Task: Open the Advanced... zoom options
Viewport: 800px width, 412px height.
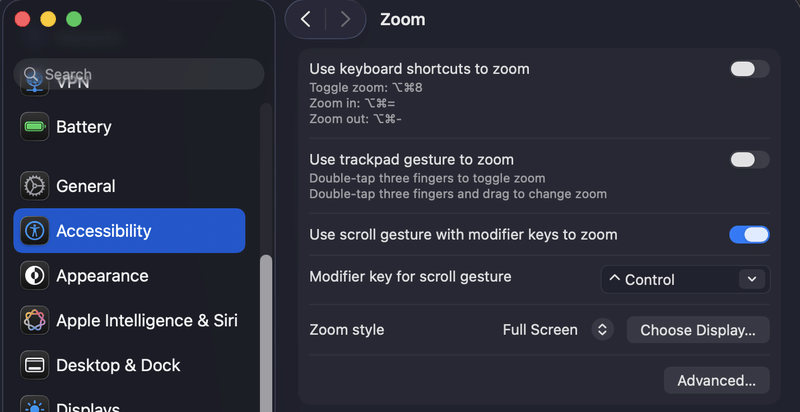Action: [716, 380]
